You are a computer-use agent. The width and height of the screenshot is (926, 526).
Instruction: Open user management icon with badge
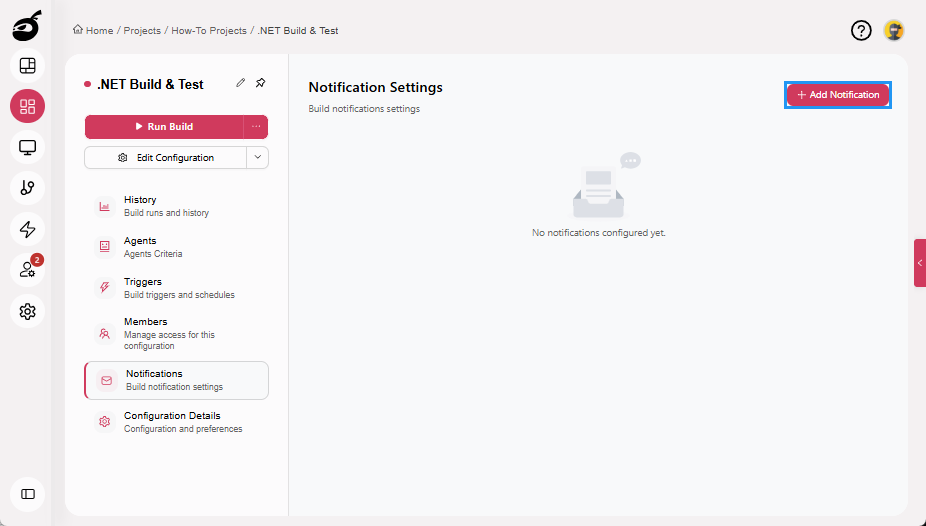click(x=28, y=270)
